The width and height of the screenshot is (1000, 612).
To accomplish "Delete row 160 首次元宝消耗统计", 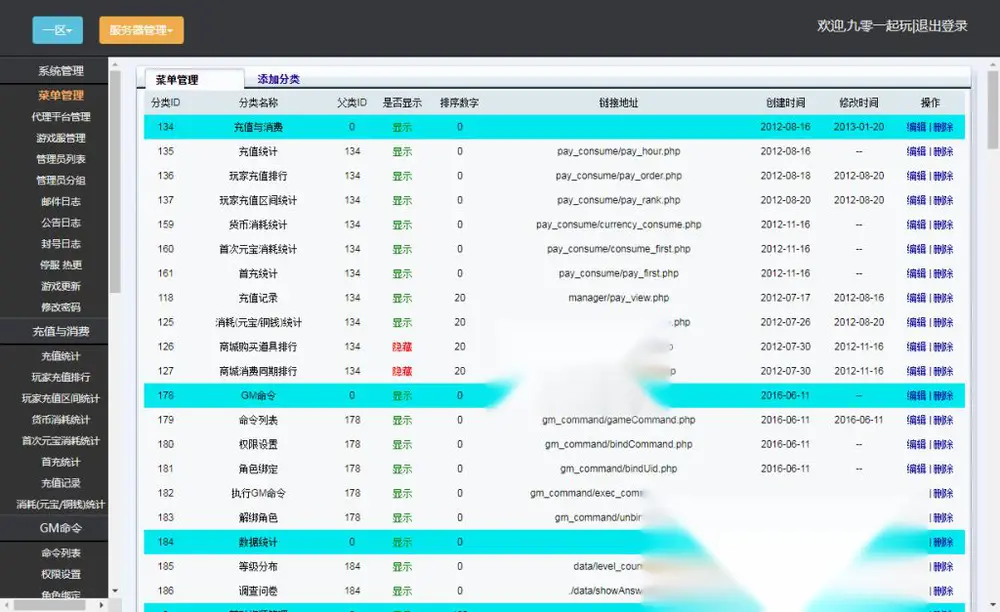I will (x=943, y=249).
